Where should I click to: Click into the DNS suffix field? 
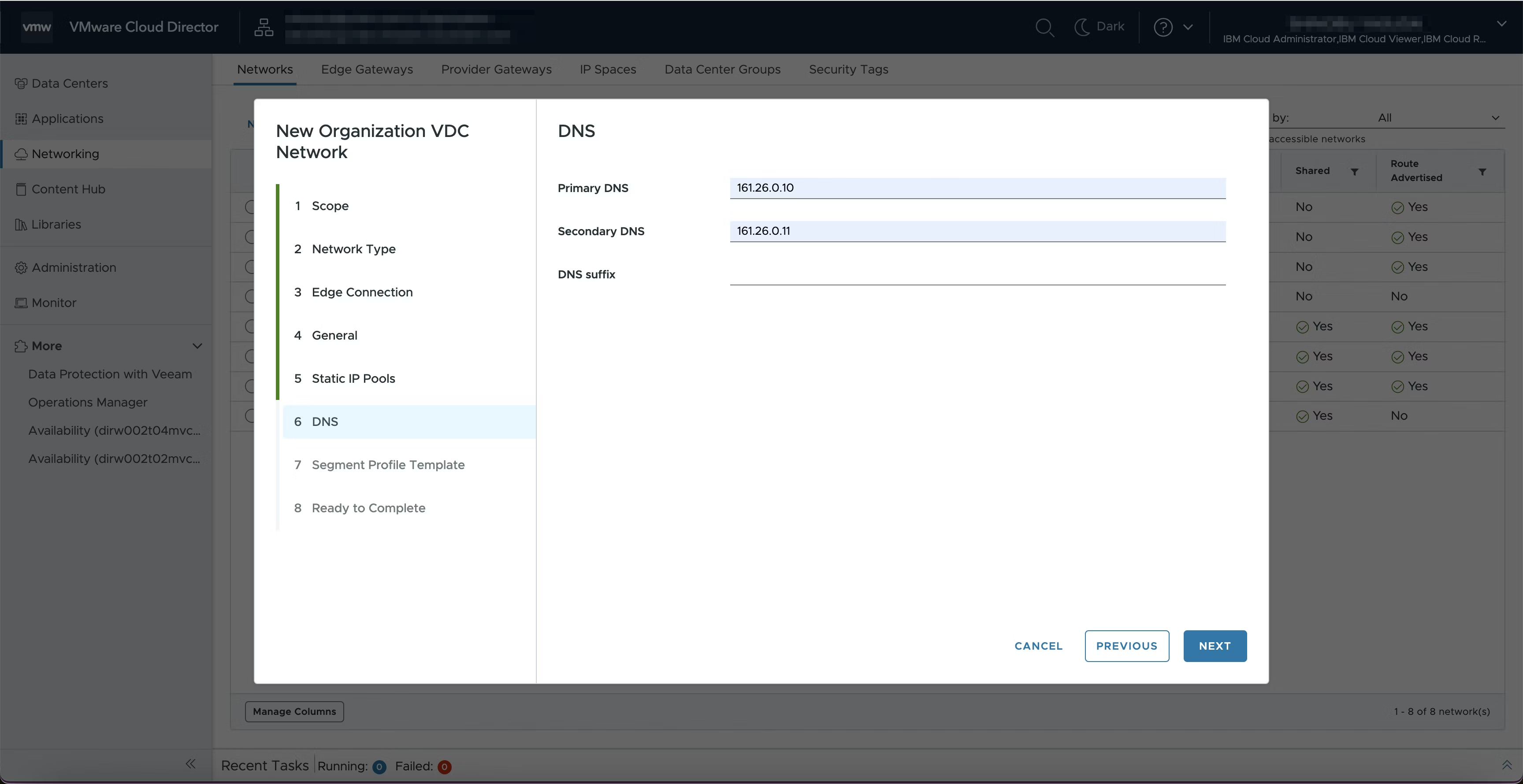[977, 274]
